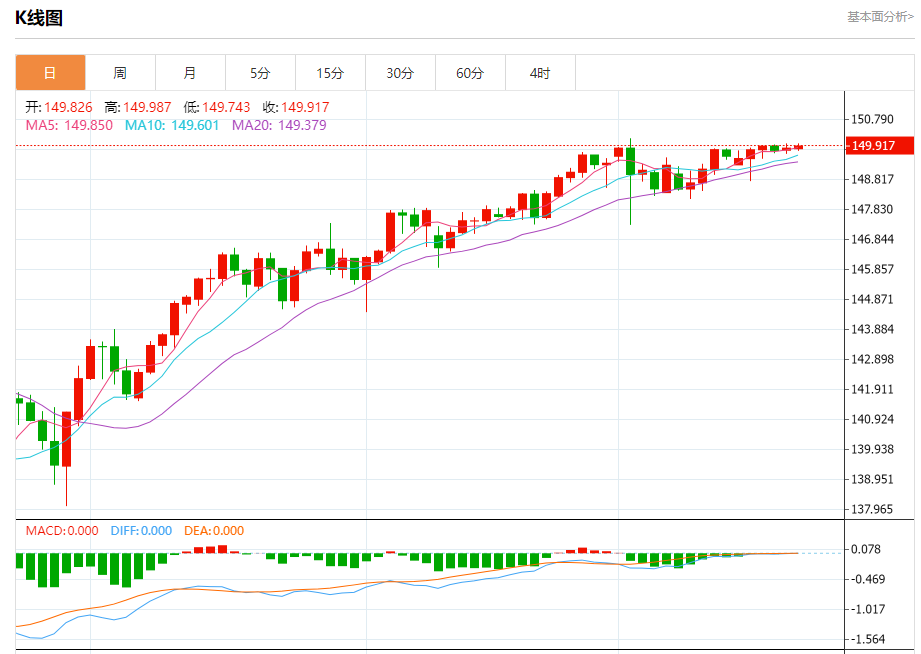
Task: Click the -0.469 MACD axis label
Action: [x=868, y=579]
